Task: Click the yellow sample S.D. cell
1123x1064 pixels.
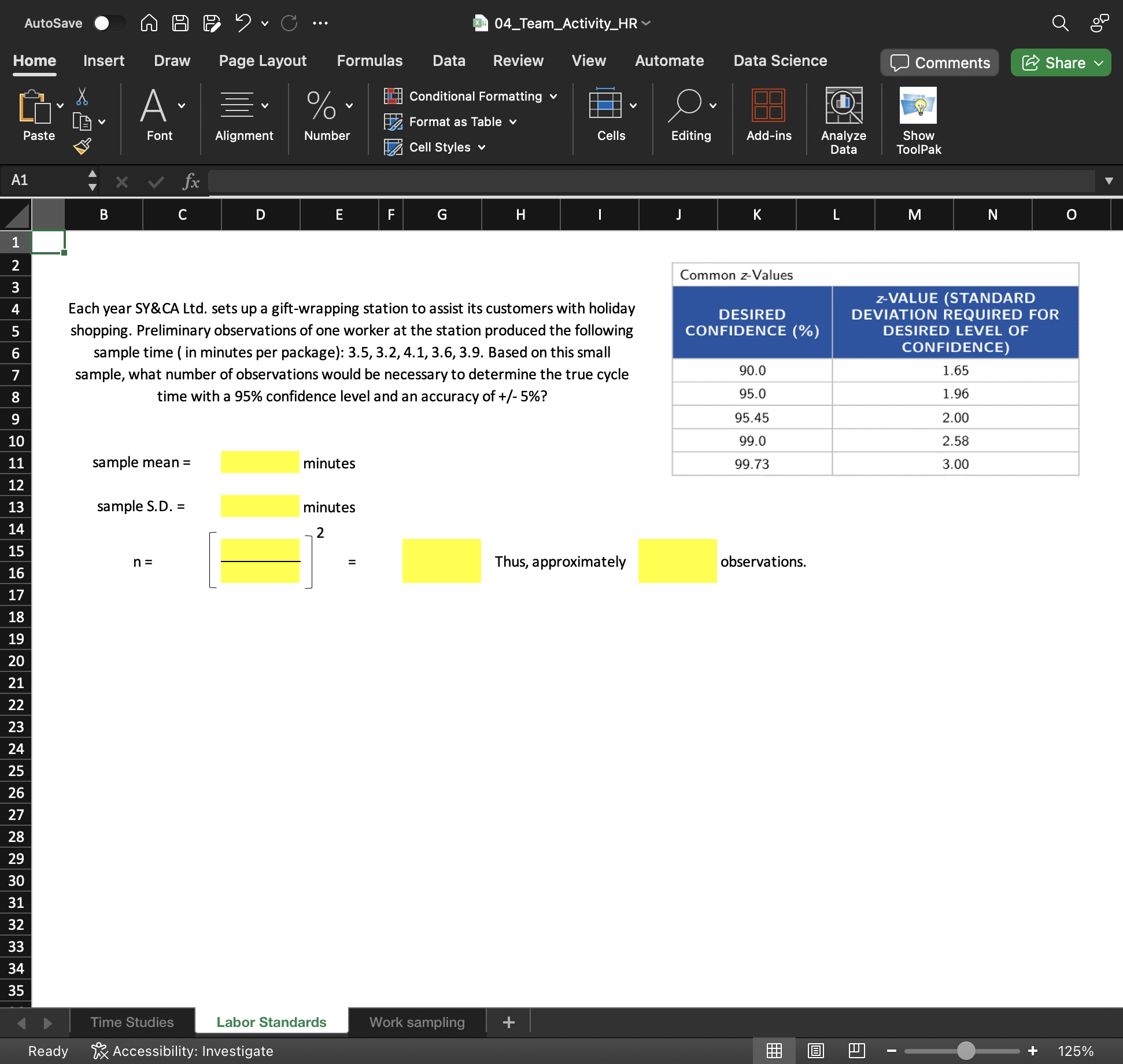Action: point(260,507)
